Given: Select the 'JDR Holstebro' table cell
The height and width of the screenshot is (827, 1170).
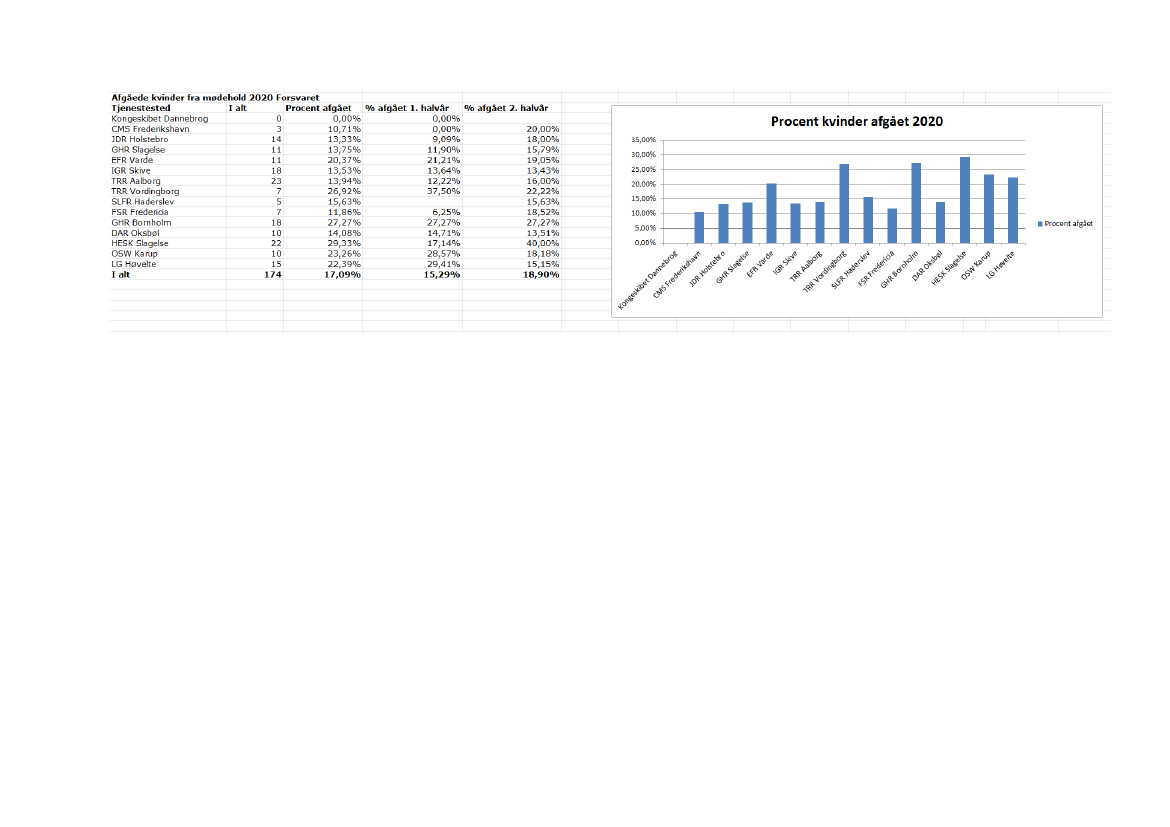Looking at the screenshot, I should point(140,139).
